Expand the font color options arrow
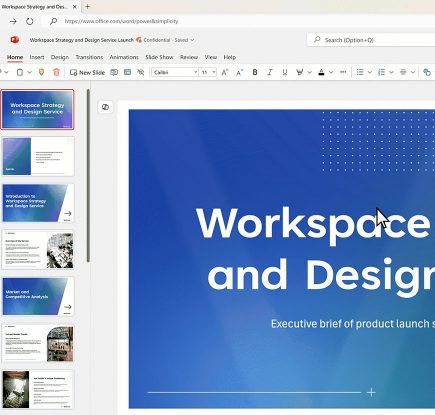Screen dimensions: 435x415 coord(331,72)
